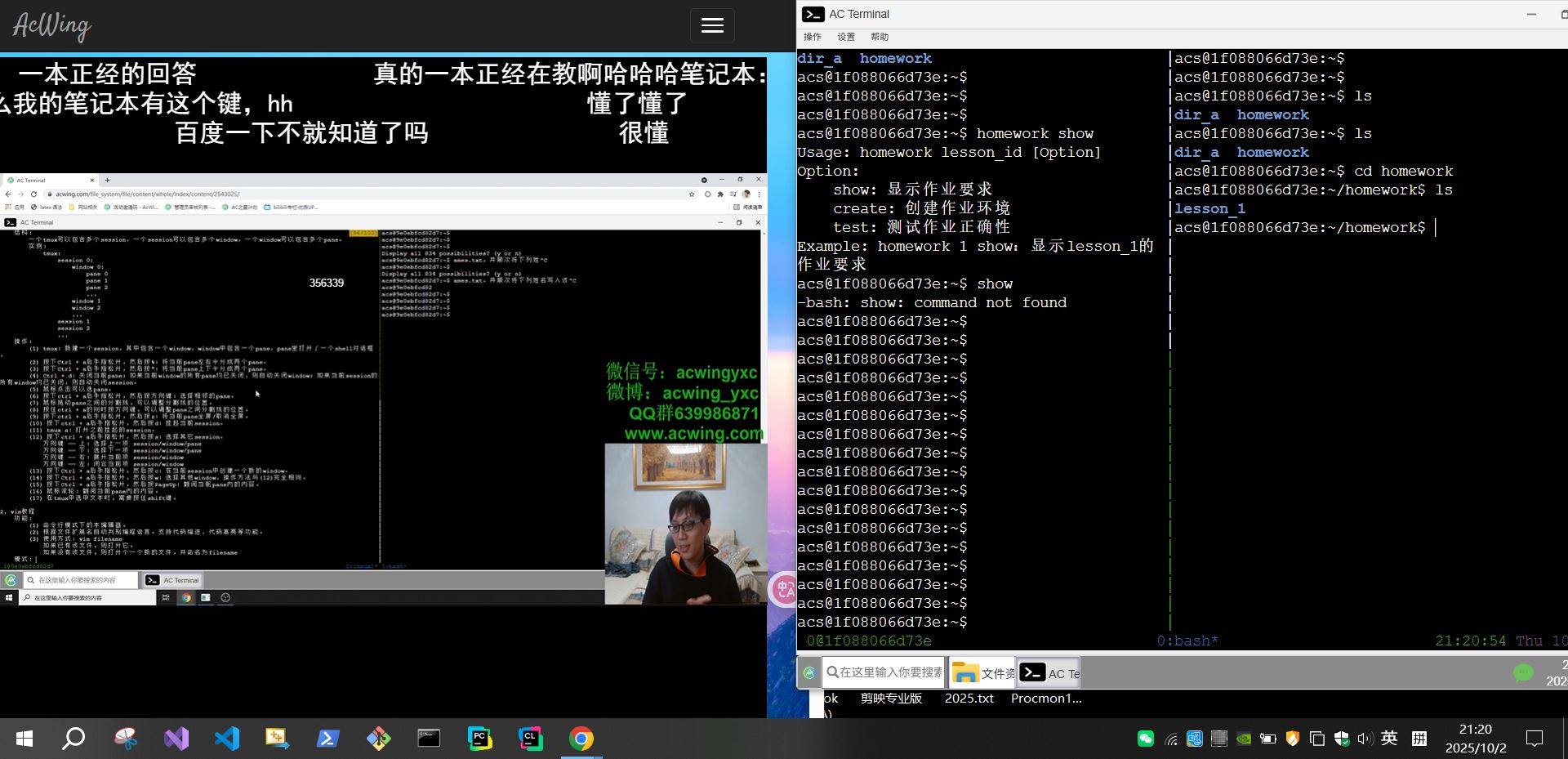Screen dimensions: 1568x759
Task: Click the AcWing start icon in web desktop taskbar
Action: [808, 673]
